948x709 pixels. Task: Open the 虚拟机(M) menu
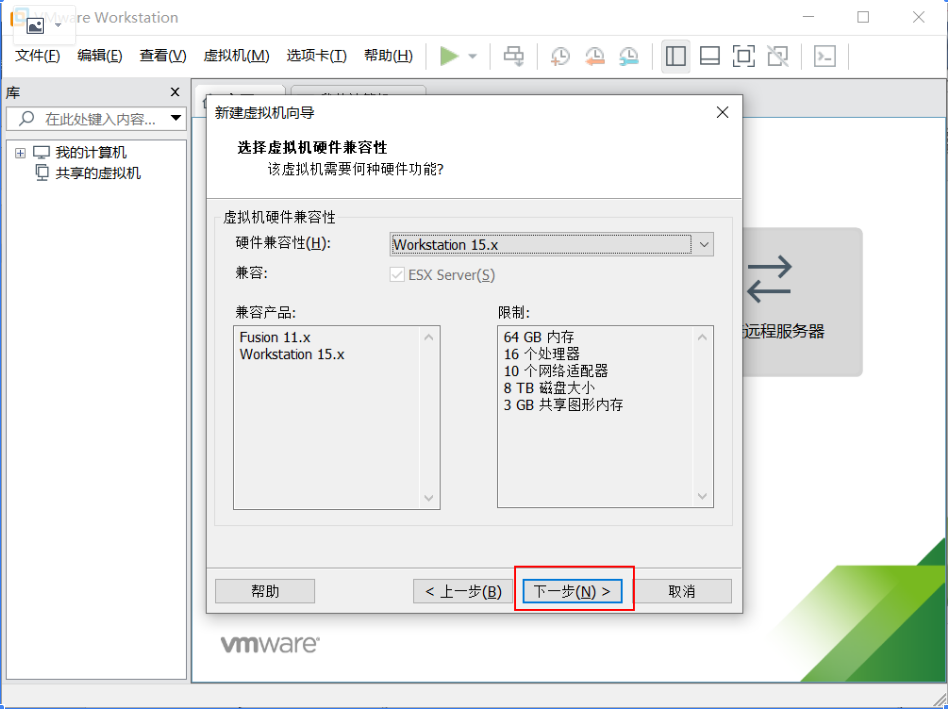[x=236, y=56]
